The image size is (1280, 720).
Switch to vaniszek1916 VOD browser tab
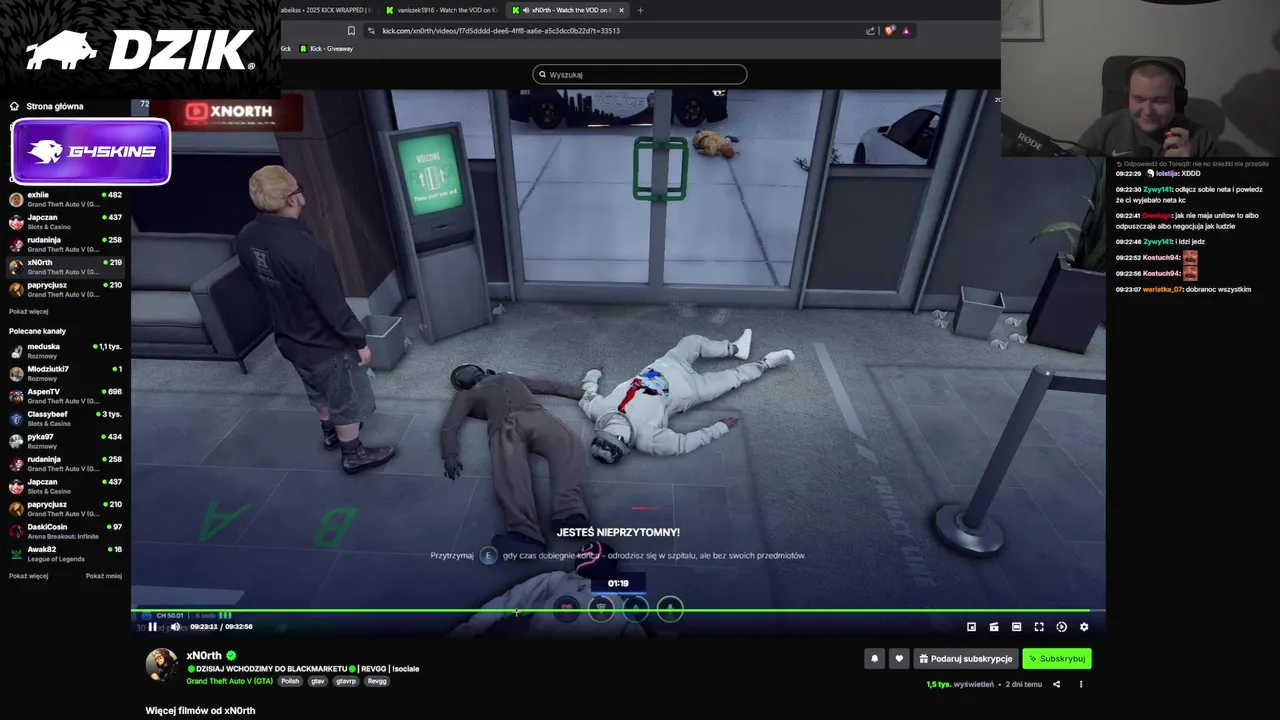(x=441, y=10)
